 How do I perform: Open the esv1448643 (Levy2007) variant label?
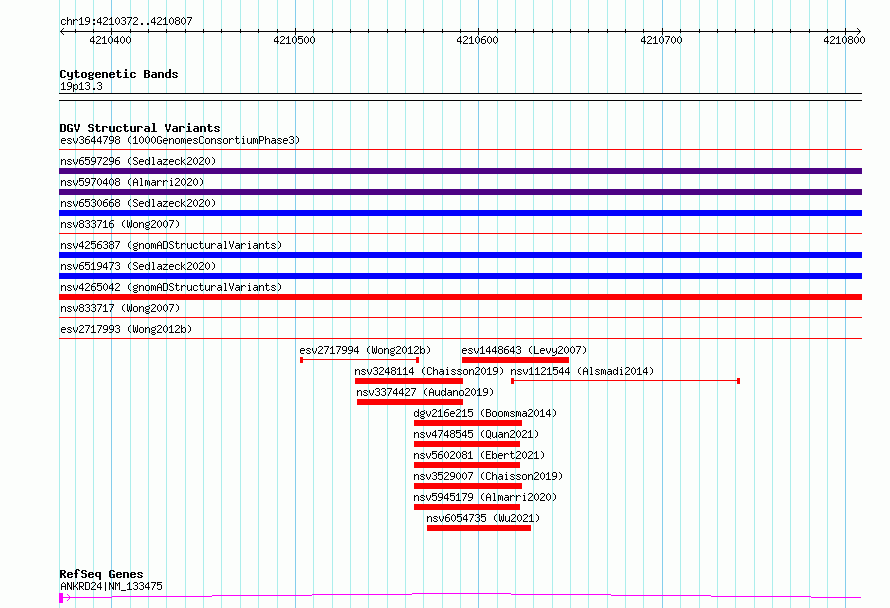click(524, 350)
